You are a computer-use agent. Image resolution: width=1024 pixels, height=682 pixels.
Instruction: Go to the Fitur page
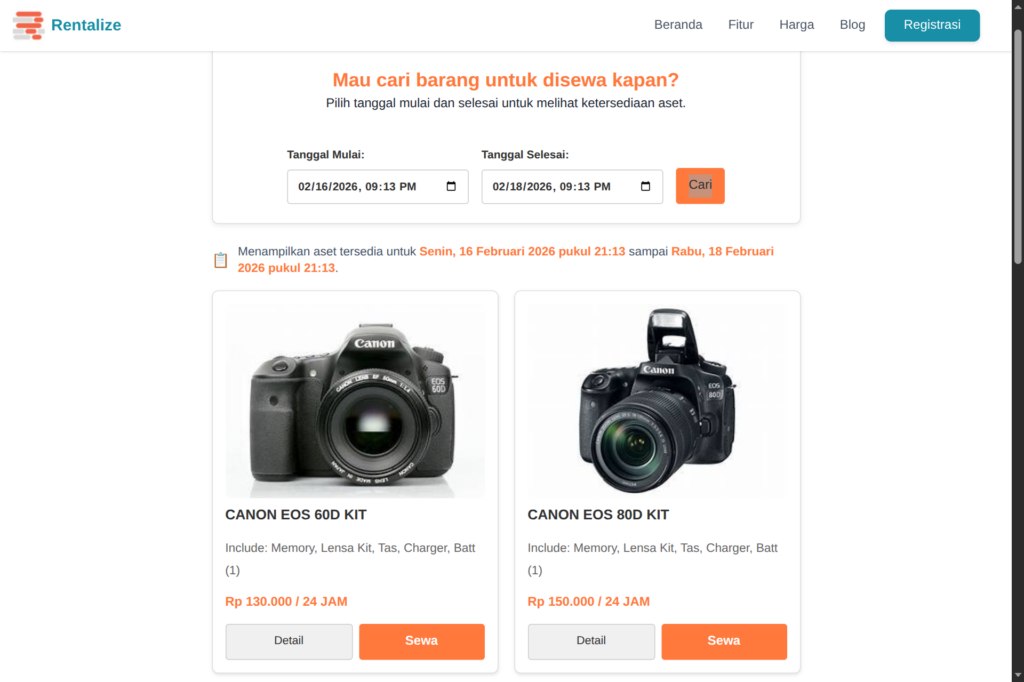pos(741,25)
